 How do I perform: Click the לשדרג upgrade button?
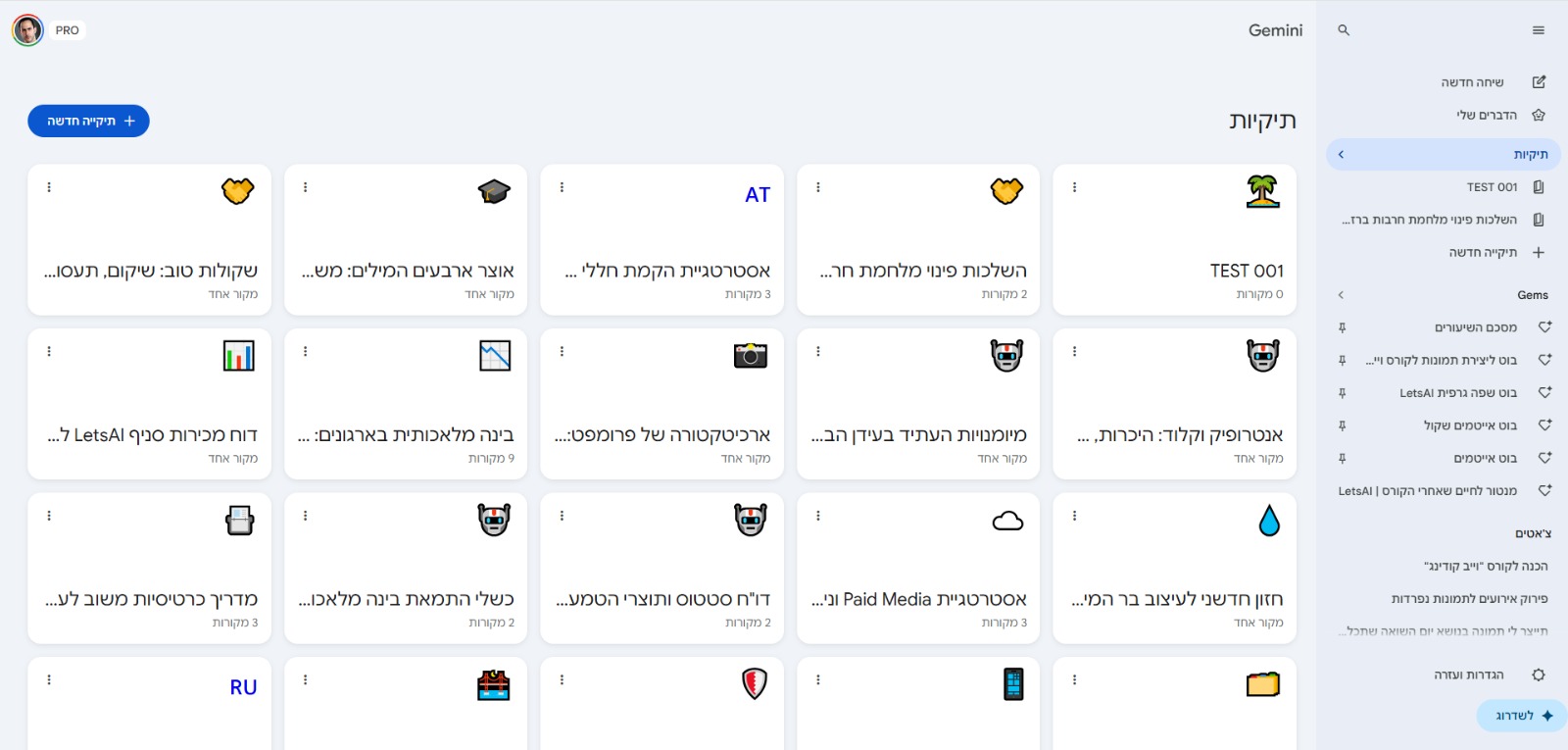pos(1522,716)
